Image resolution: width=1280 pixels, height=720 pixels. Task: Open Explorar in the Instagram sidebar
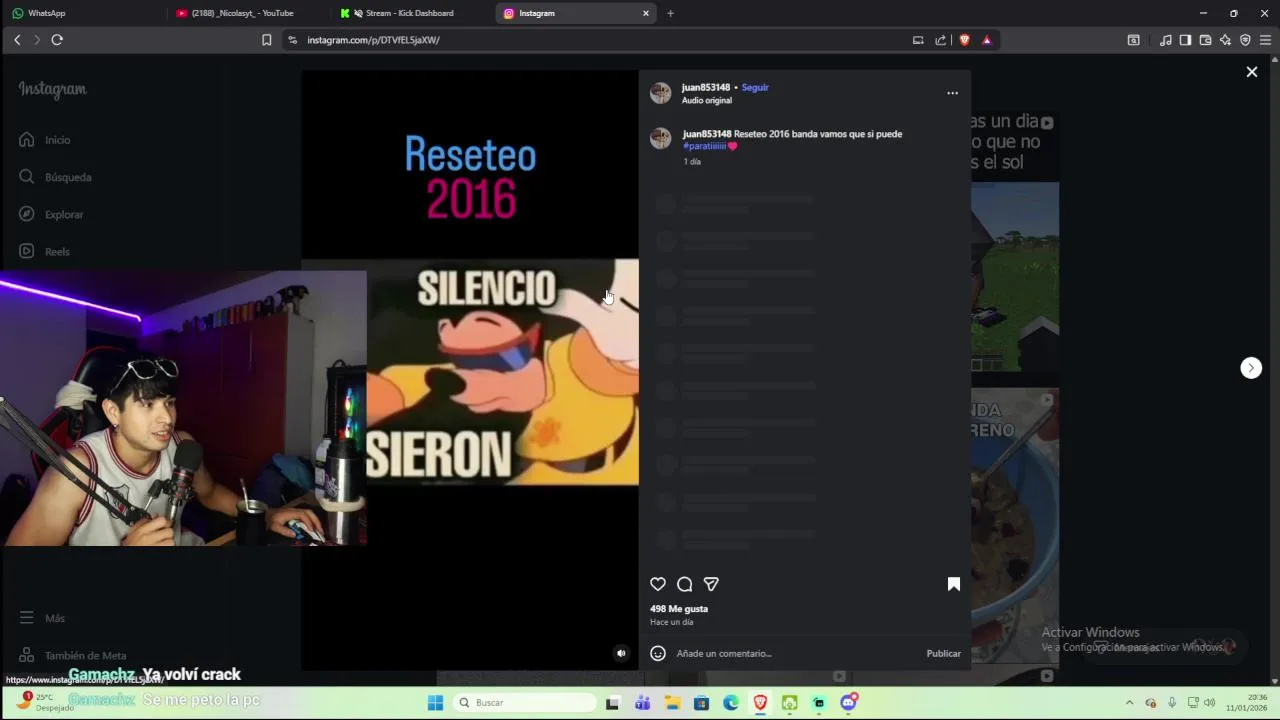click(x=51, y=214)
